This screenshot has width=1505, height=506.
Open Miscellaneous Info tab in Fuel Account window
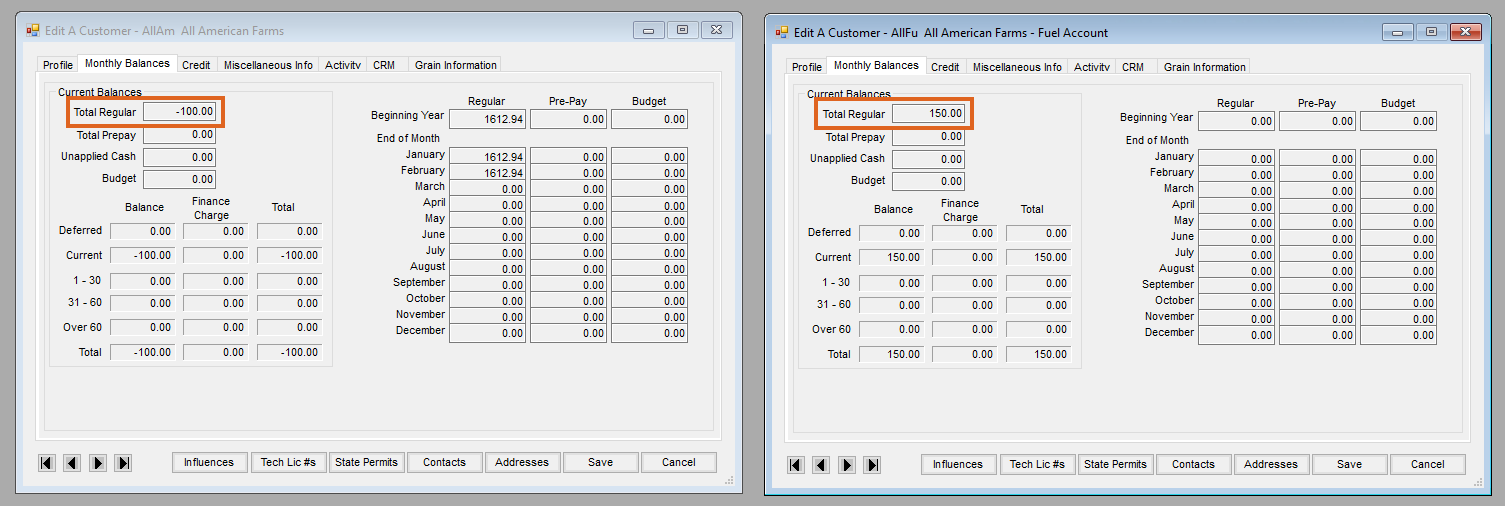click(x=1017, y=67)
